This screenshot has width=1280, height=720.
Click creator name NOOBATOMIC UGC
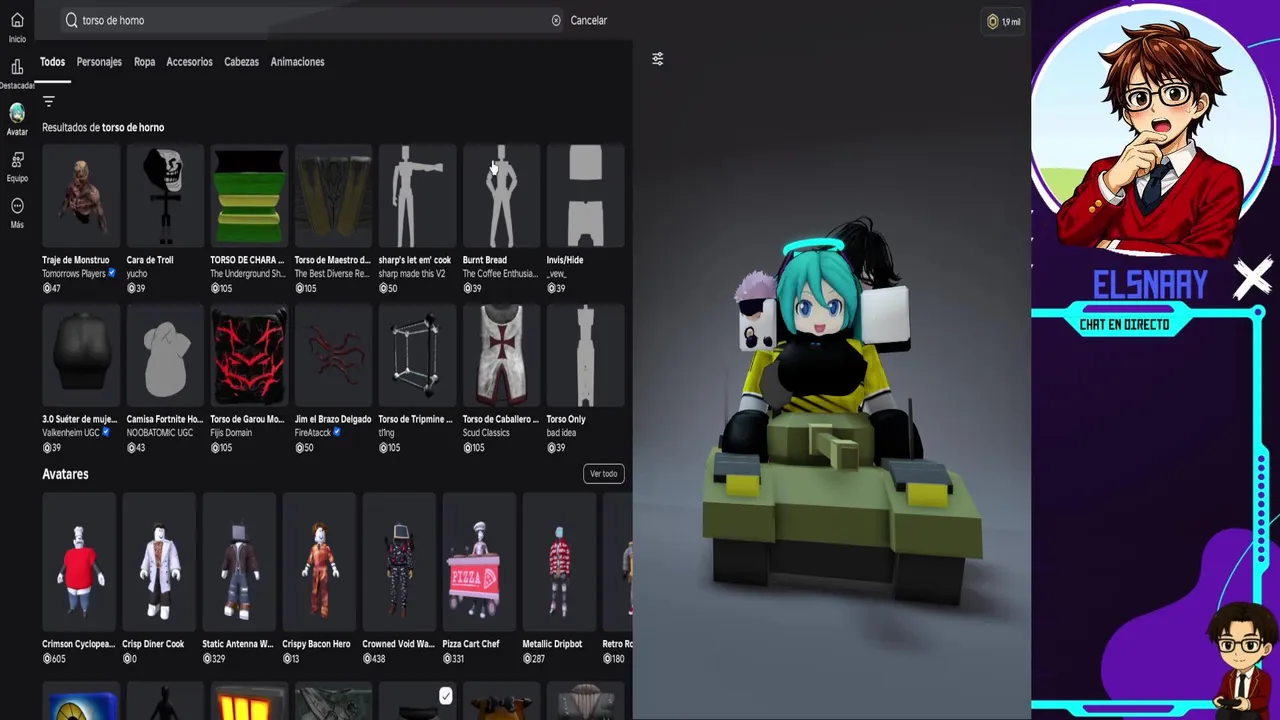pyautogui.click(x=160, y=433)
